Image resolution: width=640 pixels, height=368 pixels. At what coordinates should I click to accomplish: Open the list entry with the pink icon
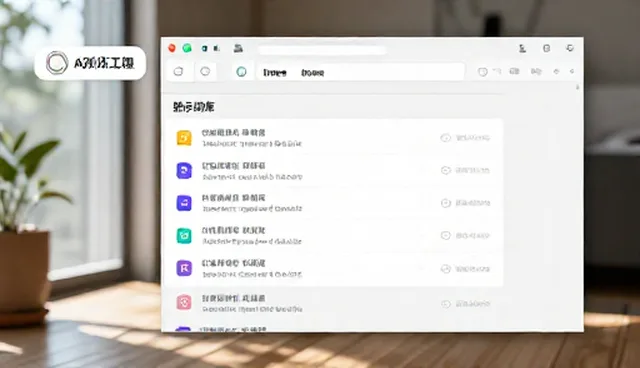point(334,303)
